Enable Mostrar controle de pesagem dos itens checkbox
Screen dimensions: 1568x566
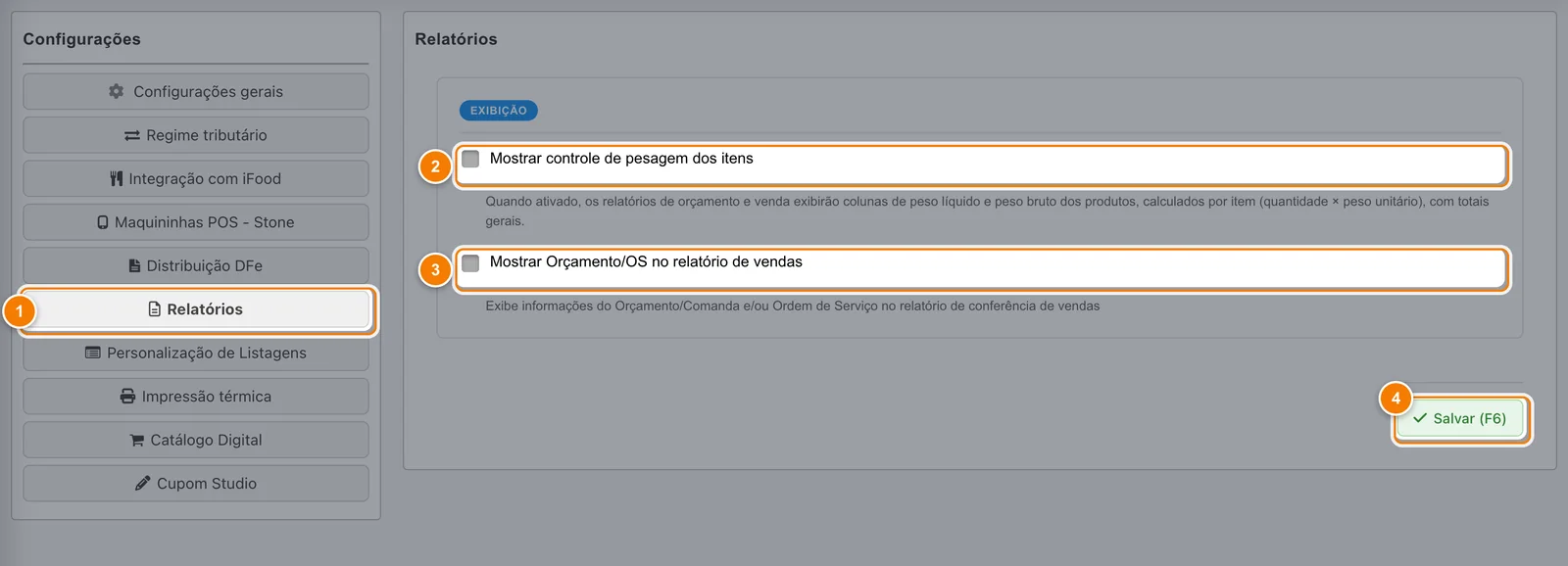[x=470, y=159]
